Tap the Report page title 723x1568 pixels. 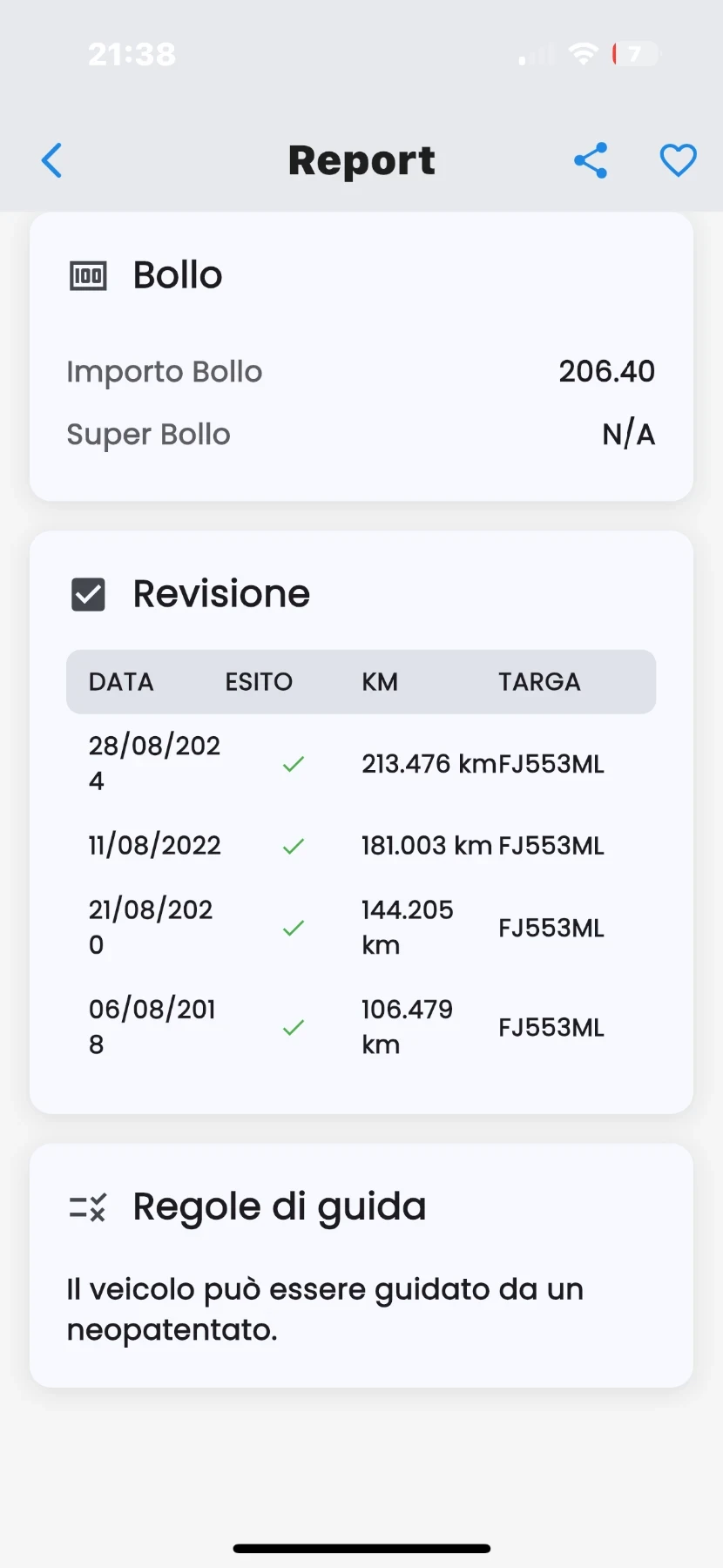click(361, 160)
